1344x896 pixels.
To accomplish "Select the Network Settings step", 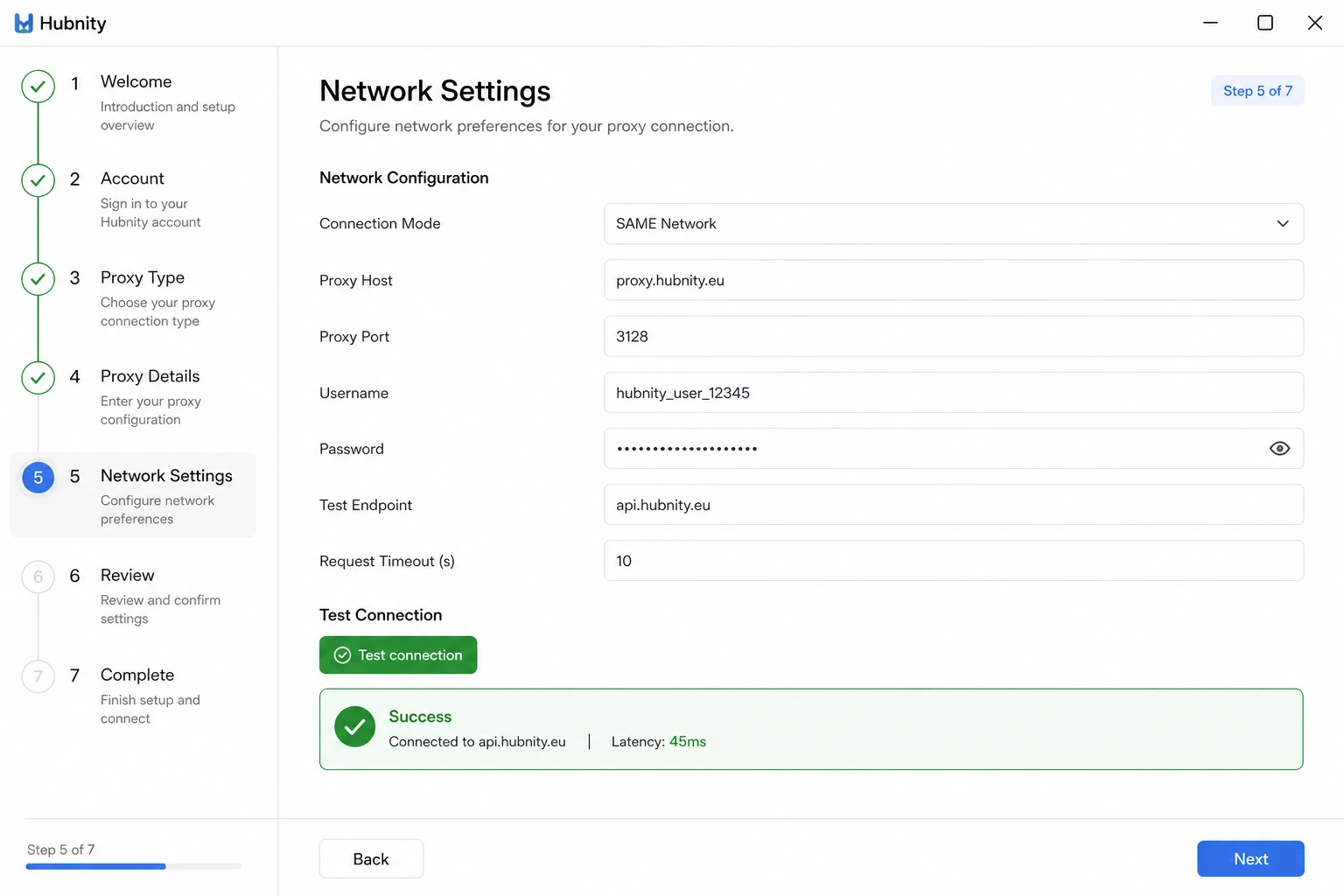I will [133, 495].
